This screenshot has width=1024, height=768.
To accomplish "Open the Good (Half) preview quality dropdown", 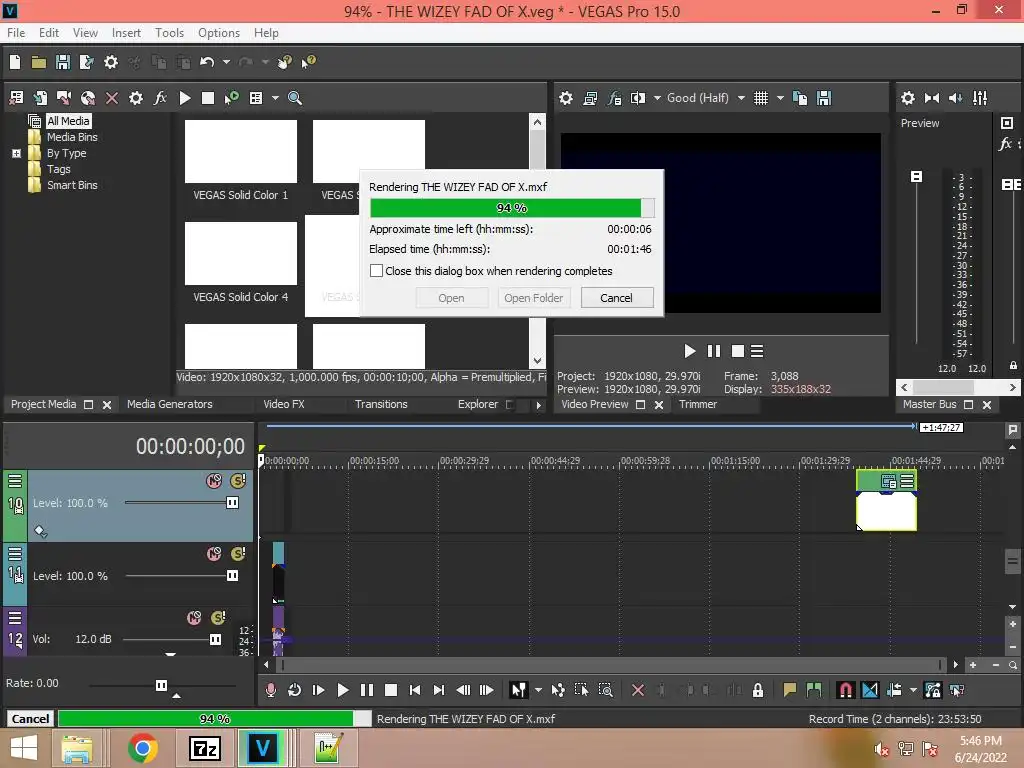I will point(741,98).
